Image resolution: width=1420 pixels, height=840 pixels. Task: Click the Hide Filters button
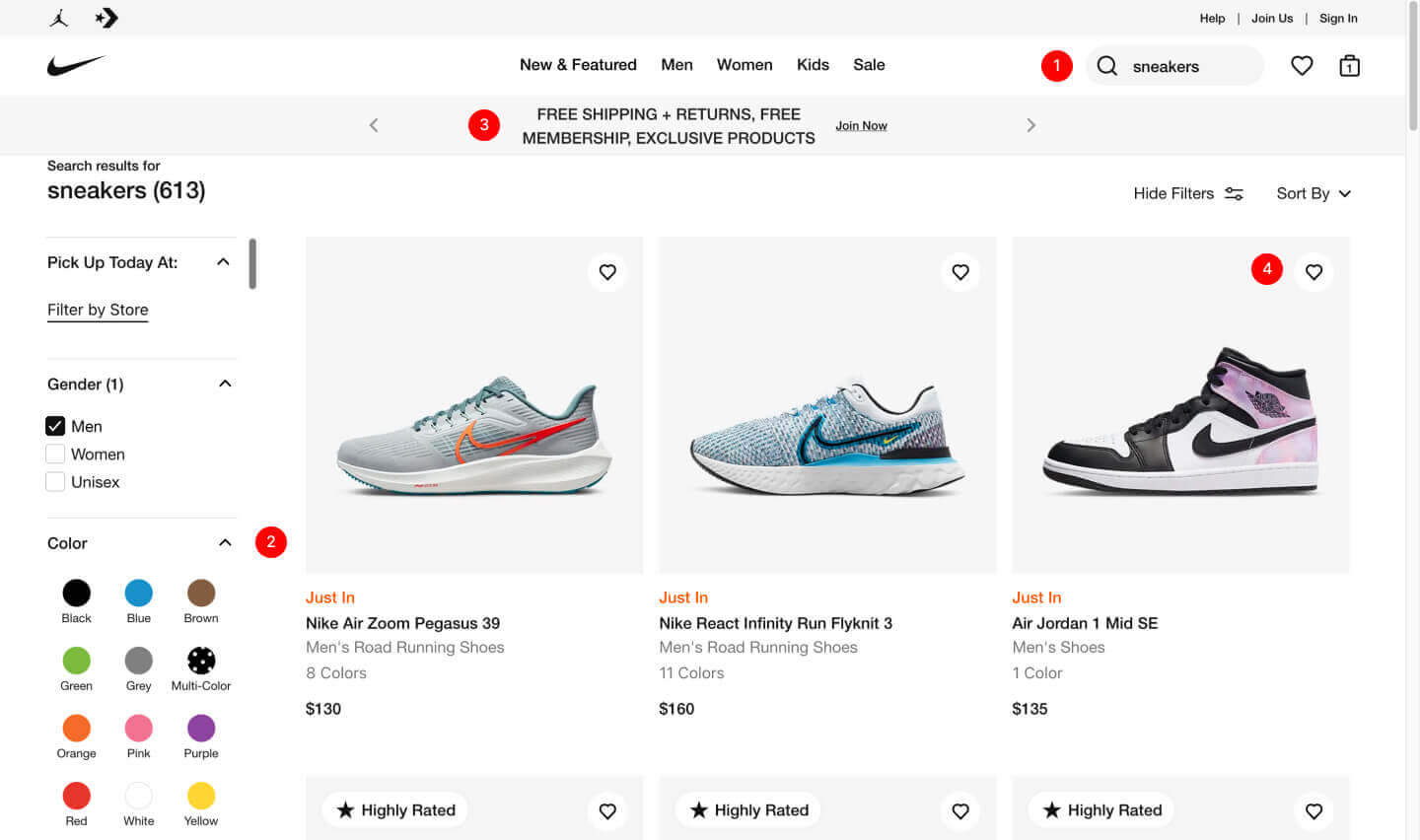1188,194
